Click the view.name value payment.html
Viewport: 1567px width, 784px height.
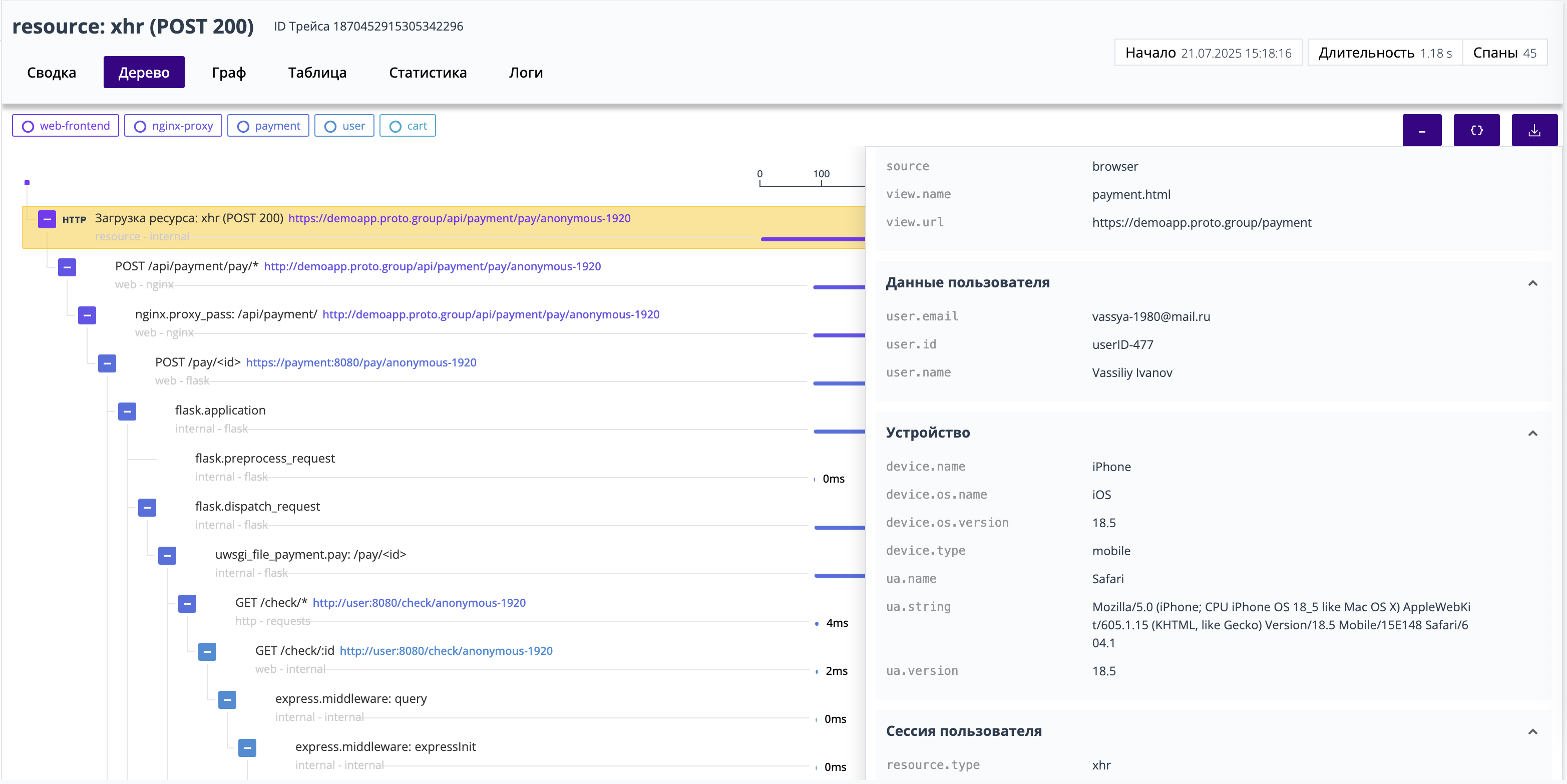coord(1131,195)
